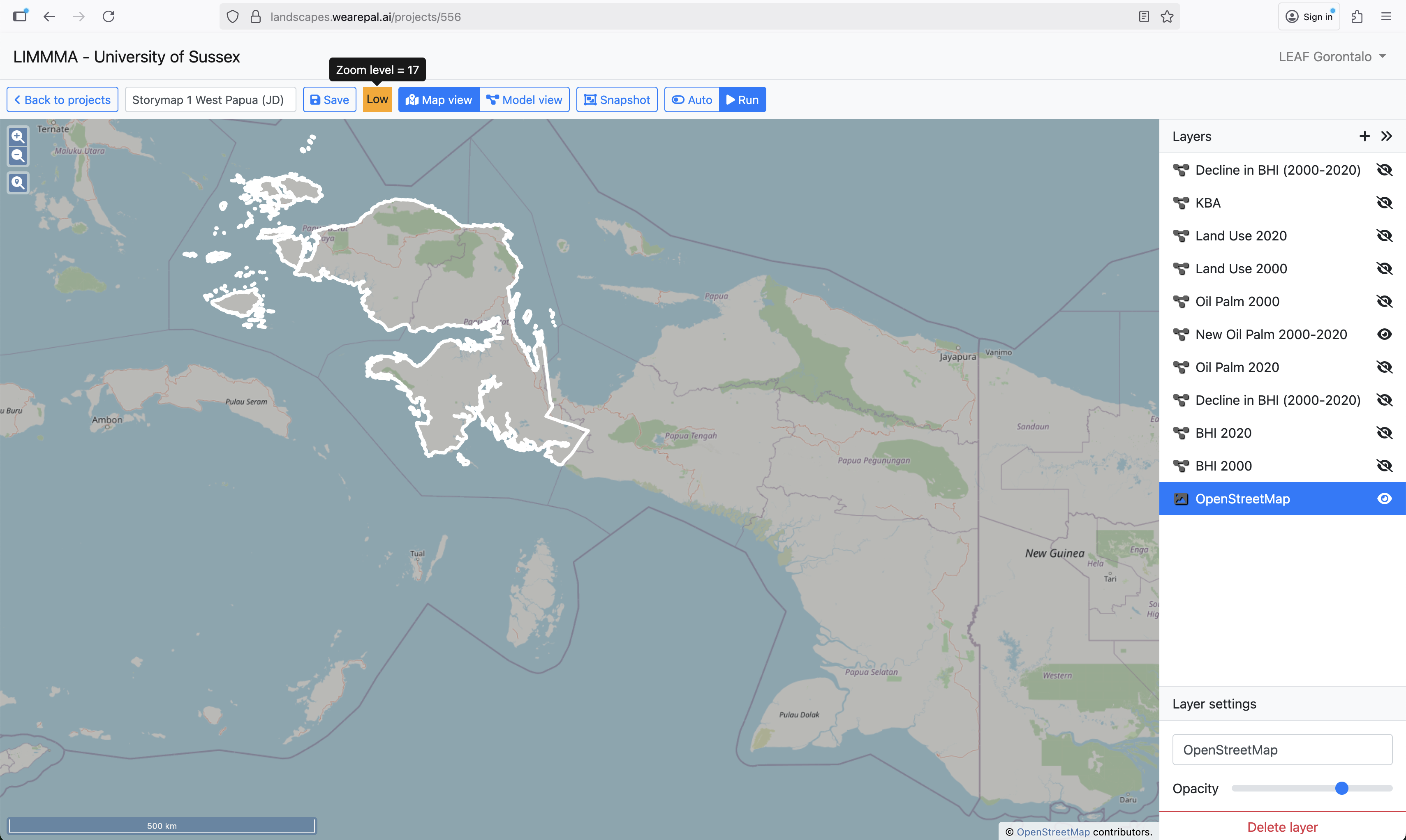Adjust the Opacity slider handle
Screen dimensions: 1406x840
coord(1341,789)
